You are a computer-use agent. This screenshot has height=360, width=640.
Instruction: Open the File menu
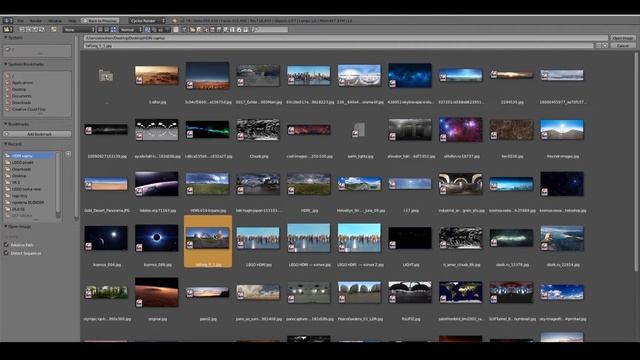(20, 20)
